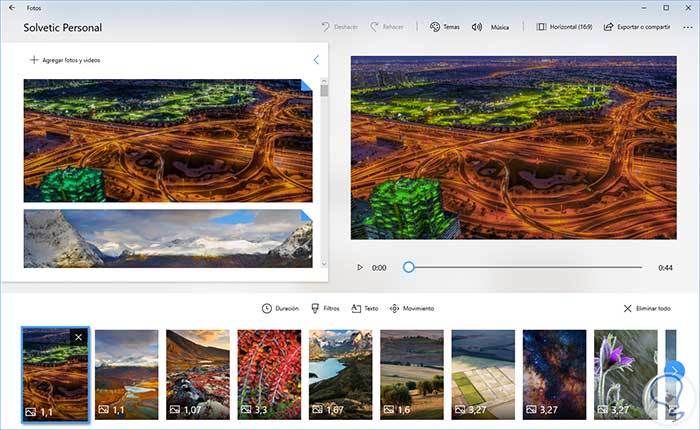Go back using the arrow in title bar
The image size is (700, 430).
(12, 8)
